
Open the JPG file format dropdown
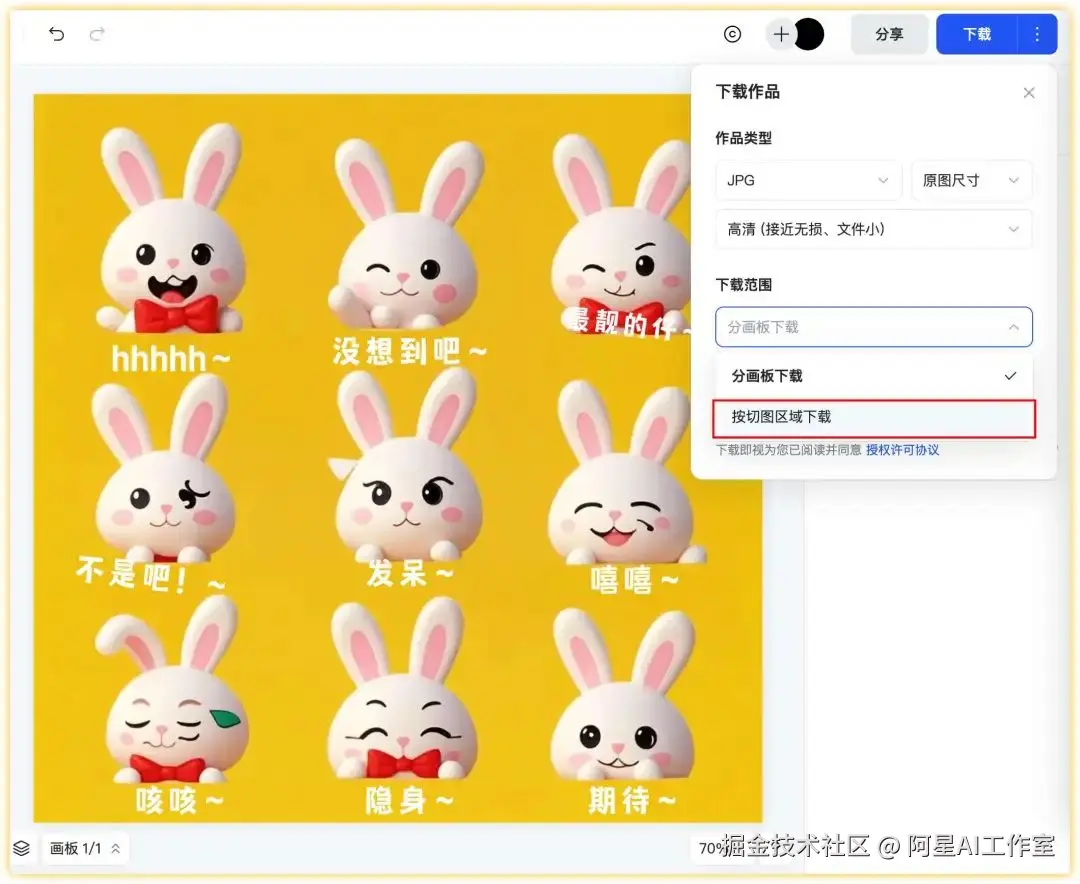(x=808, y=180)
